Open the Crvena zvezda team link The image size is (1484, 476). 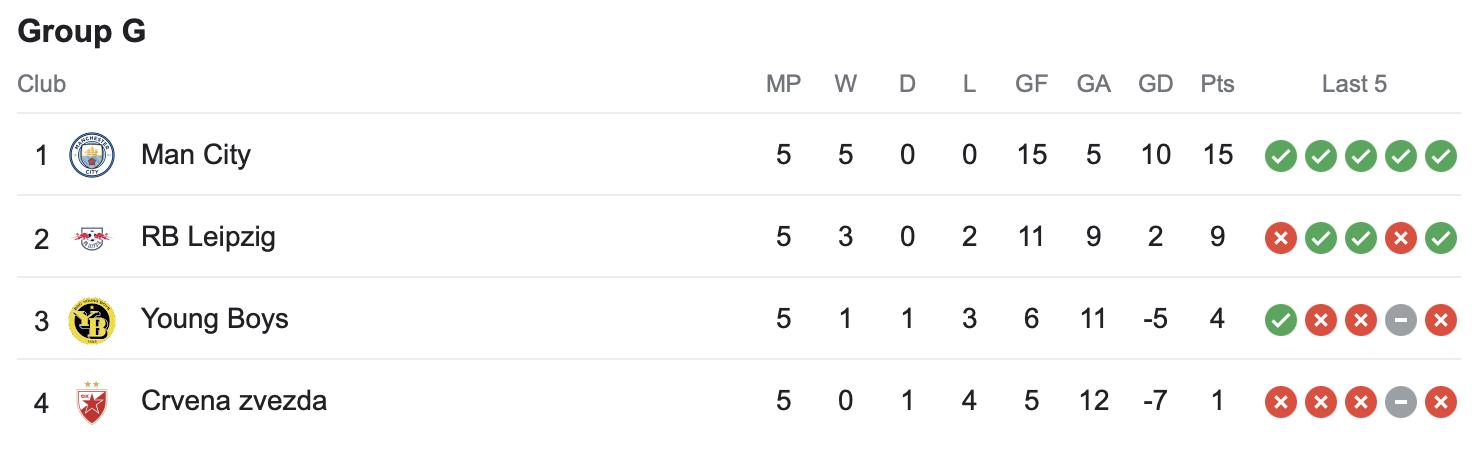234,401
